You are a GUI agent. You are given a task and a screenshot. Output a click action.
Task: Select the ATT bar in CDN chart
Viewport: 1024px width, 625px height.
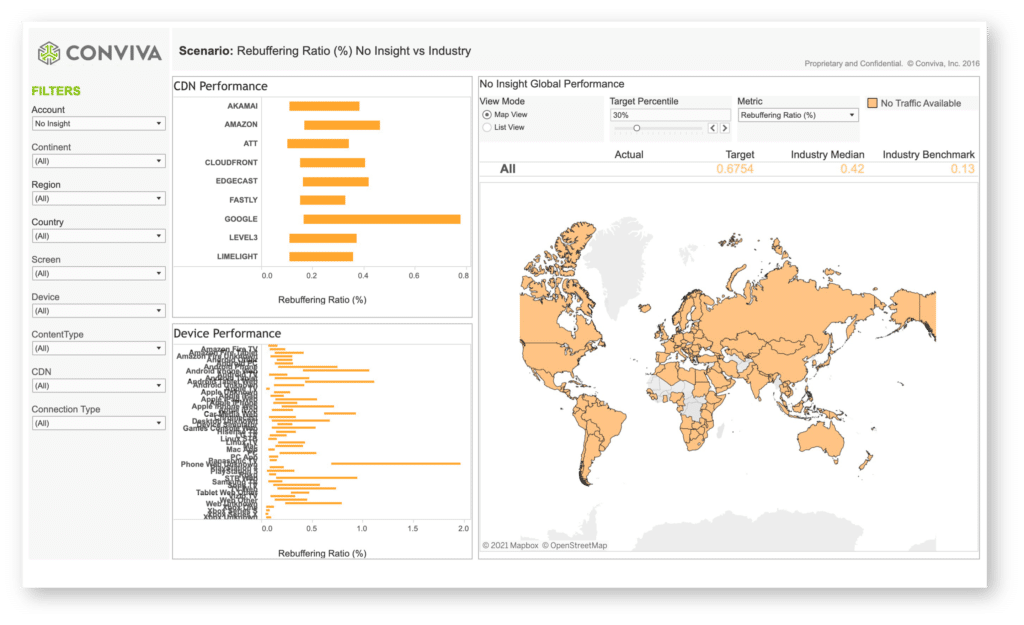(x=318, y=144)
